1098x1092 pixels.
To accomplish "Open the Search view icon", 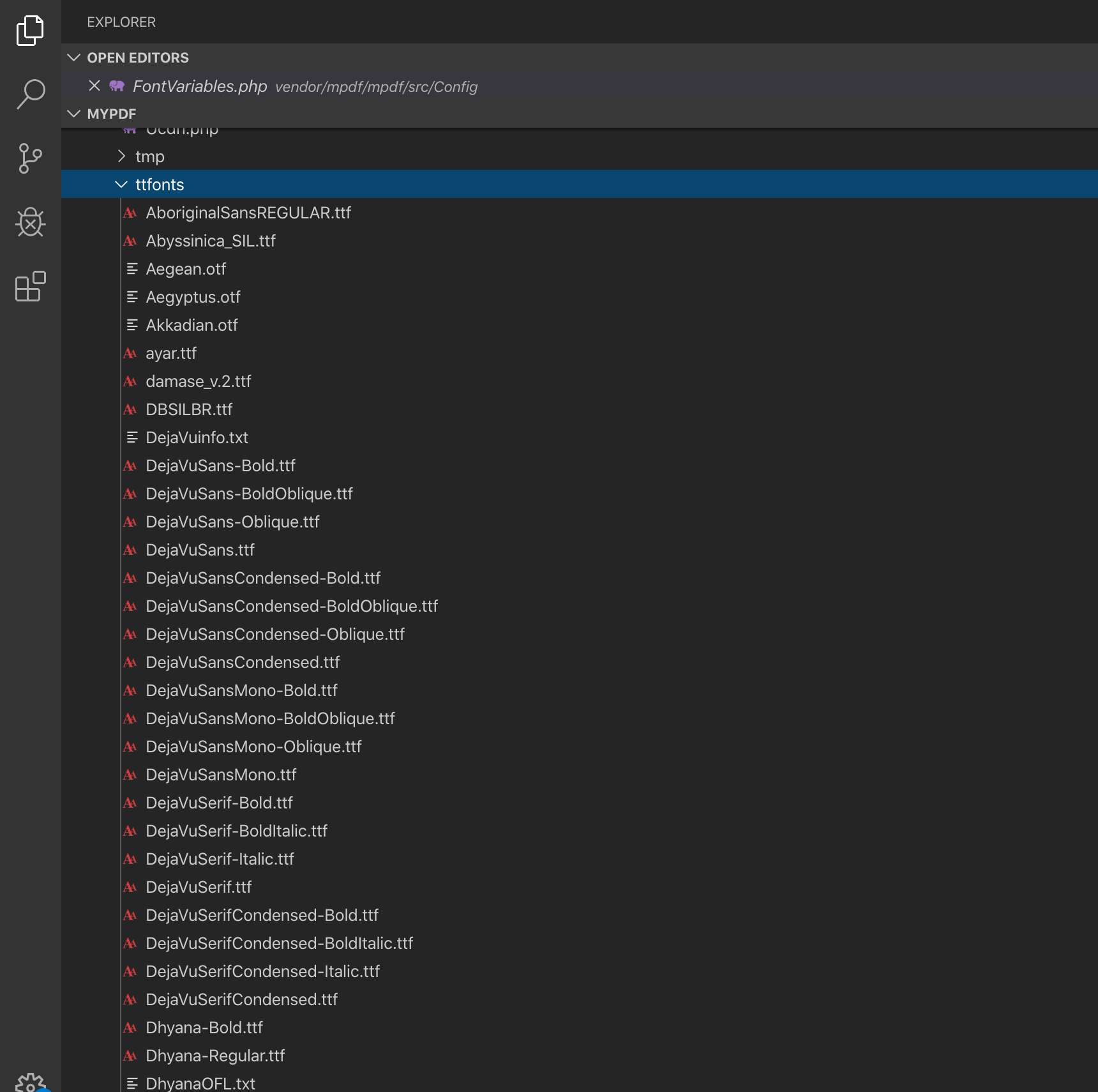I will click(x=30, y=95).
